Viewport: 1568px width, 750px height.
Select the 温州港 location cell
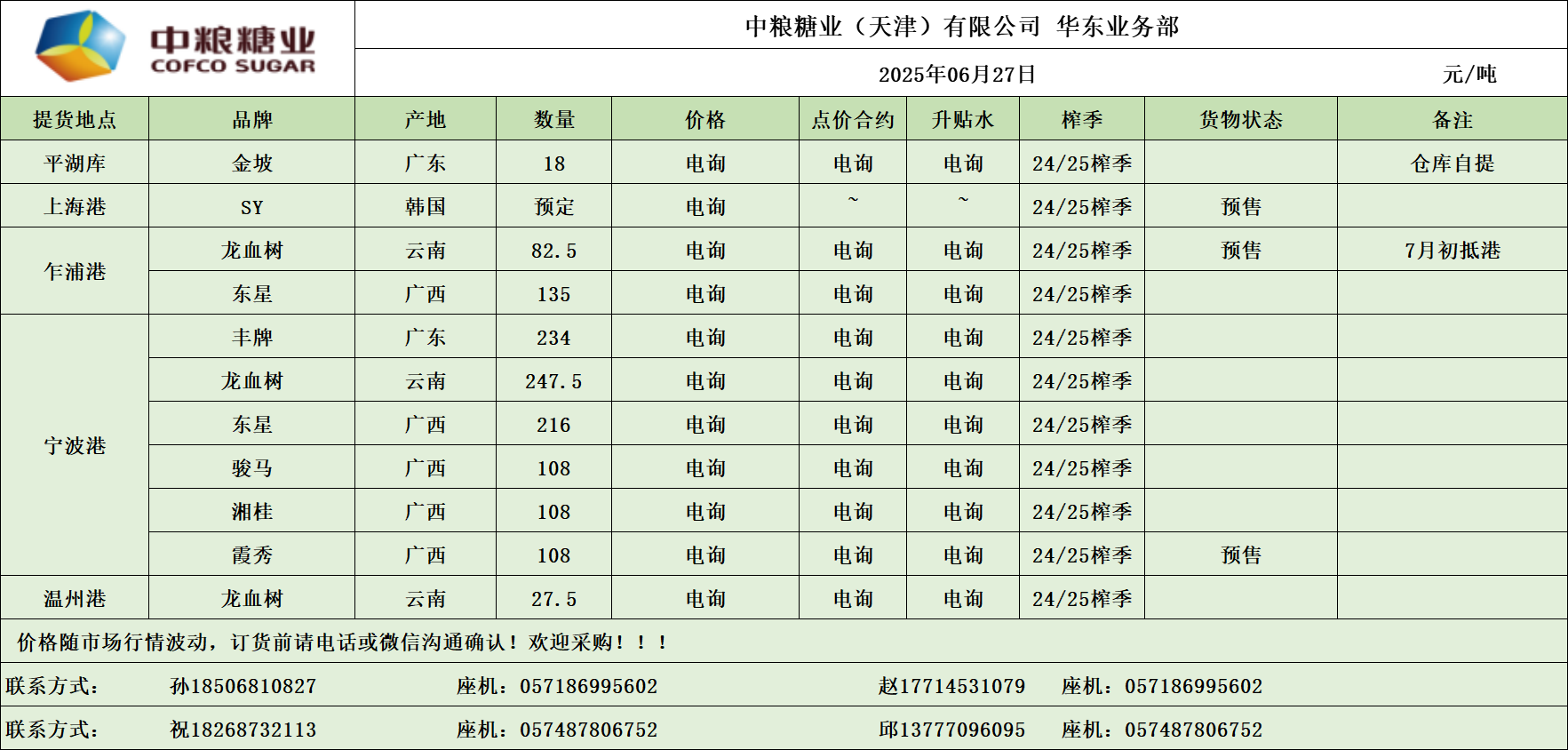pos(75,598)
